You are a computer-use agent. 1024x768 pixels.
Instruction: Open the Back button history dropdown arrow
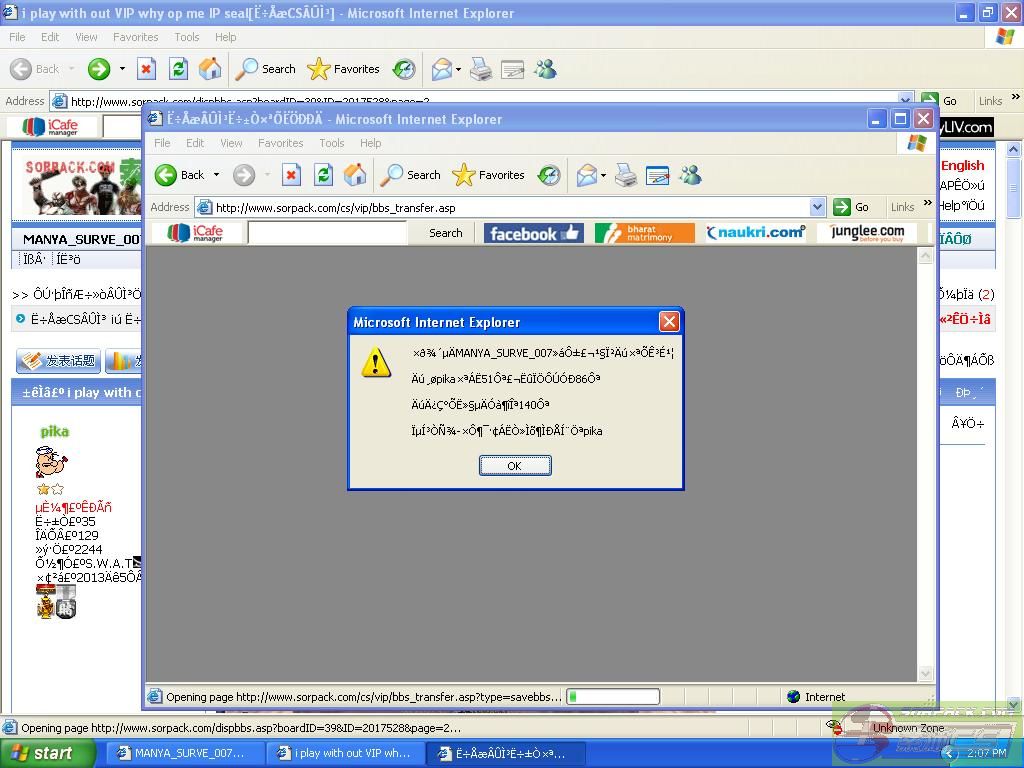pos(216,175)
